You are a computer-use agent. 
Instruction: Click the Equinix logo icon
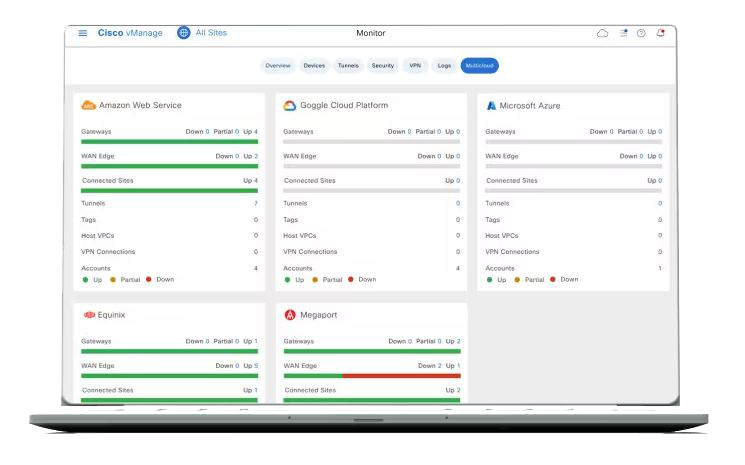[89, 315]
